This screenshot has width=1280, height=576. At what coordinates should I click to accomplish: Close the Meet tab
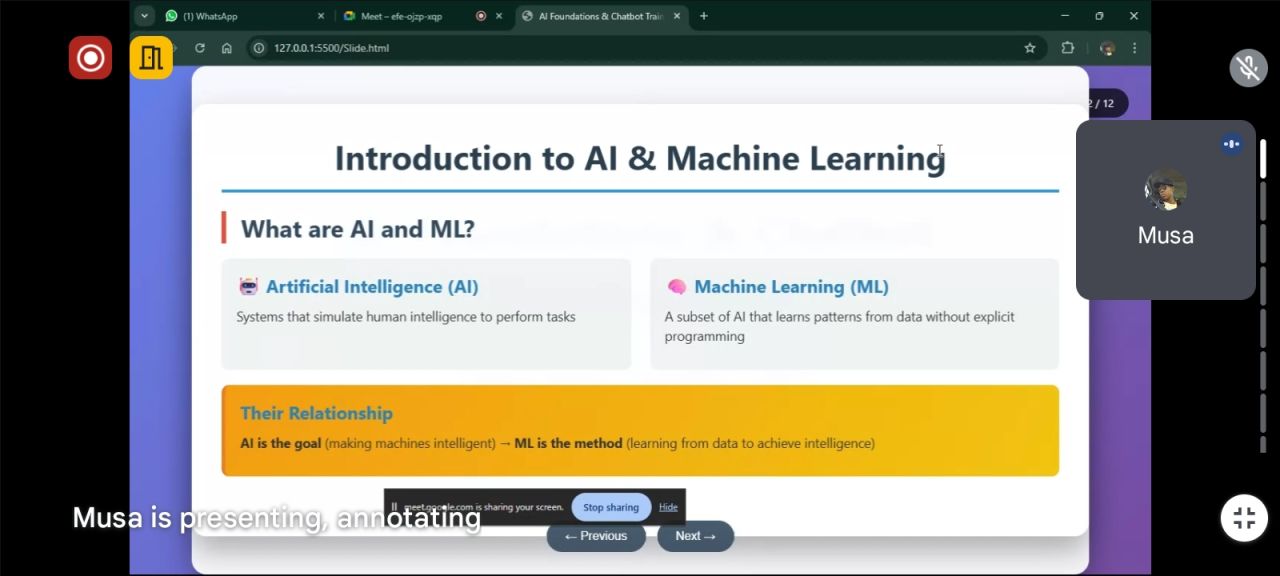pyautogui.click(x=499, y=16)
